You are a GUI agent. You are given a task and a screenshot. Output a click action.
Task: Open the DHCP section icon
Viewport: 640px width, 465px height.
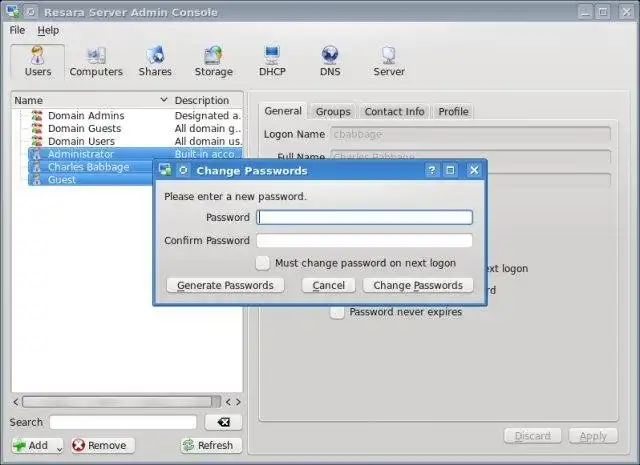[x=272, y=55]
